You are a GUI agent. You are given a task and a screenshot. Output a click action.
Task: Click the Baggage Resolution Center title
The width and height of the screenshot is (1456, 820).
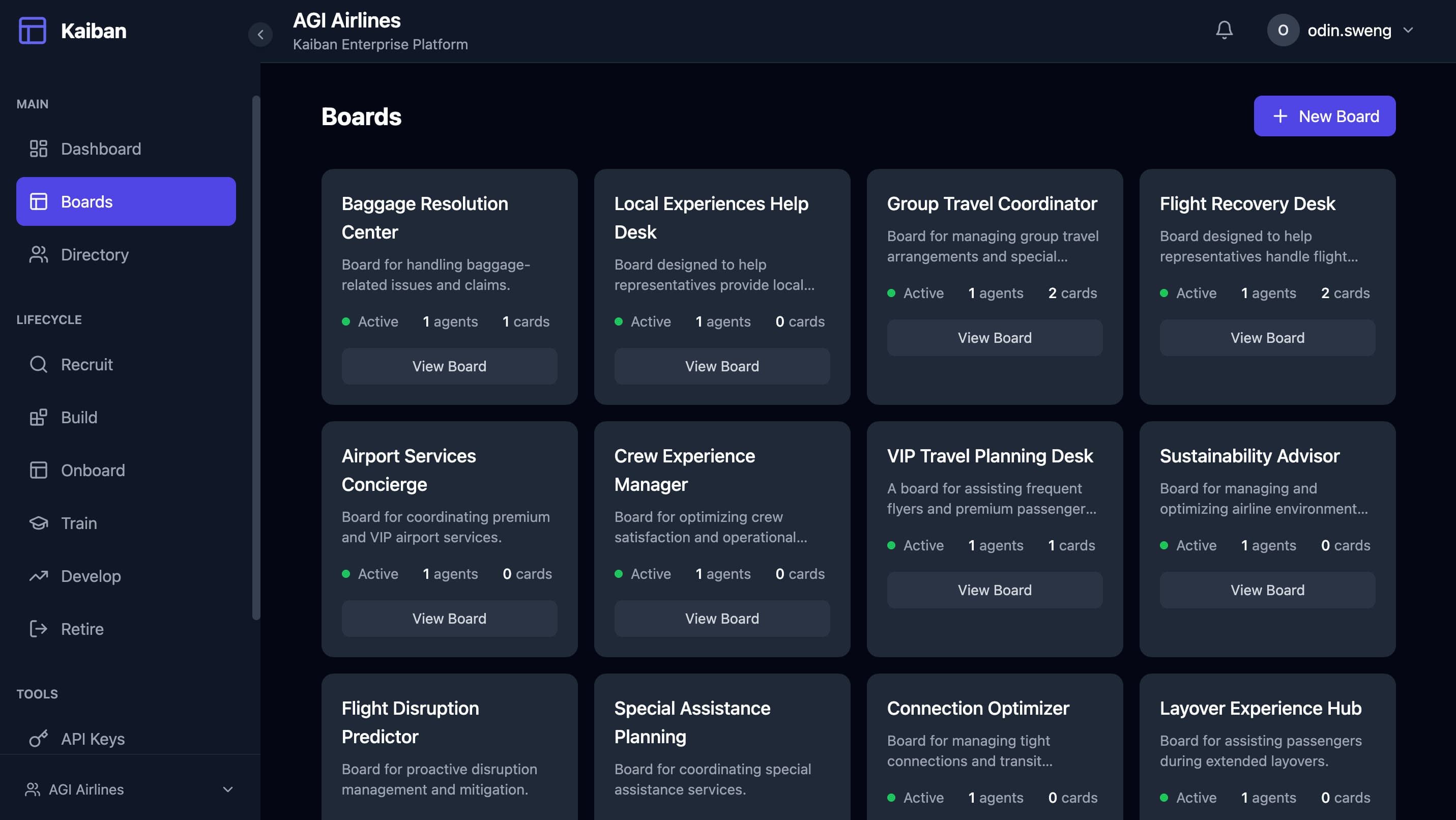click(425, 218)
